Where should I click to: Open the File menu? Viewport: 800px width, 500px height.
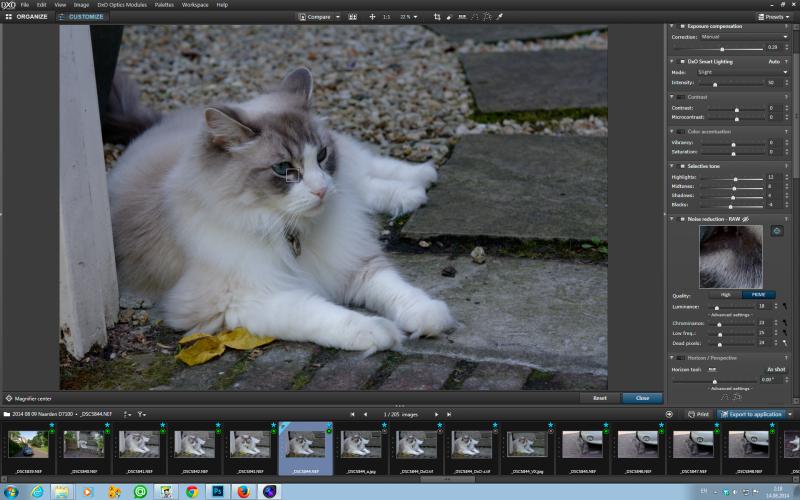[24, 5]
